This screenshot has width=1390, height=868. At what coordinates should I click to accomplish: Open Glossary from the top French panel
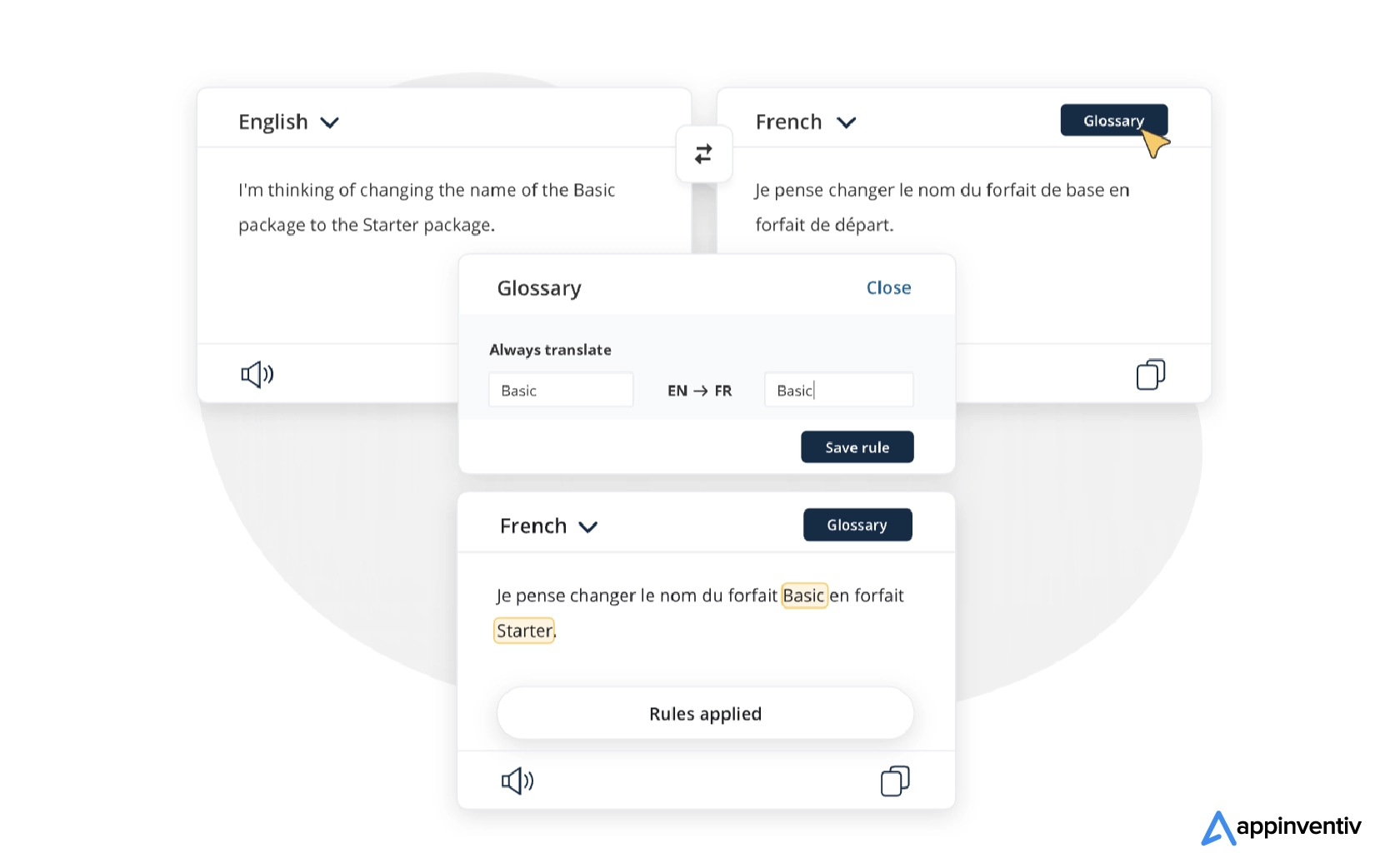click(1112, 121)
